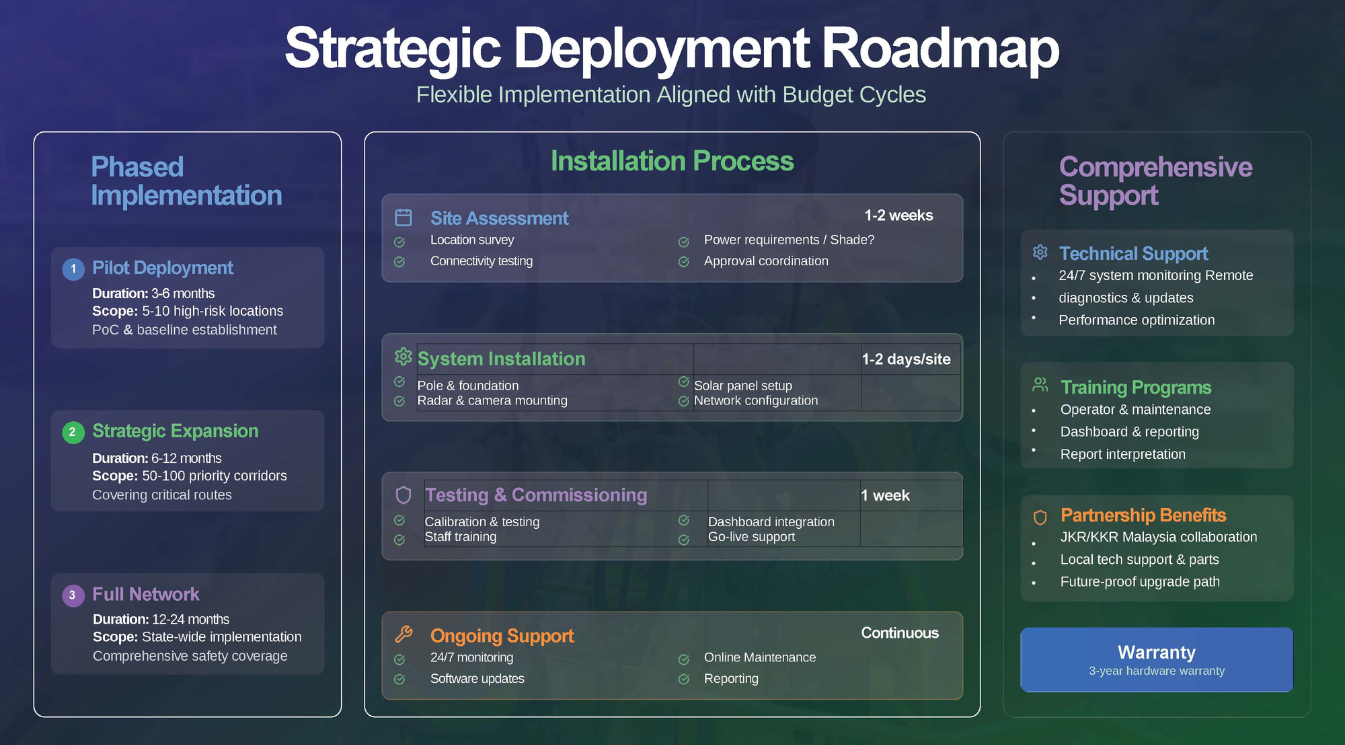This screenshot has height=745, width=1345.
Task: Select the green number 2 Strategic Expansion badge
Action: [73, 432]
